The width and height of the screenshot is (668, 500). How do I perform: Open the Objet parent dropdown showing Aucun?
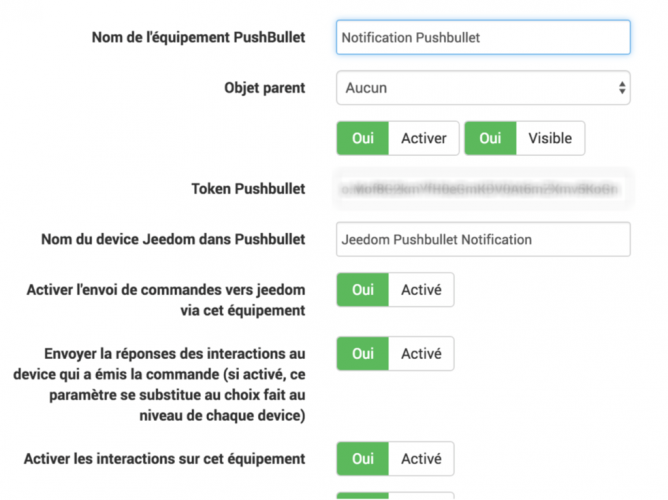[x=483, y=88]
